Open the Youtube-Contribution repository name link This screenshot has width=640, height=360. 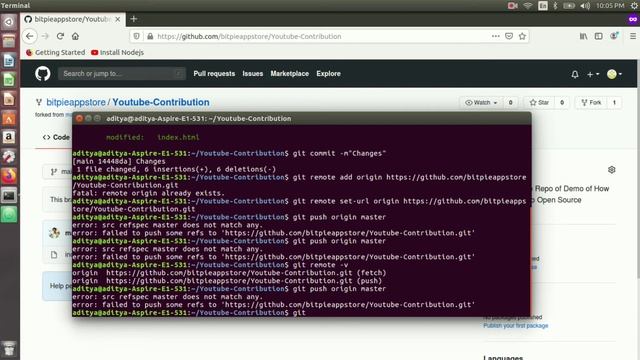[x=161, y=102]
